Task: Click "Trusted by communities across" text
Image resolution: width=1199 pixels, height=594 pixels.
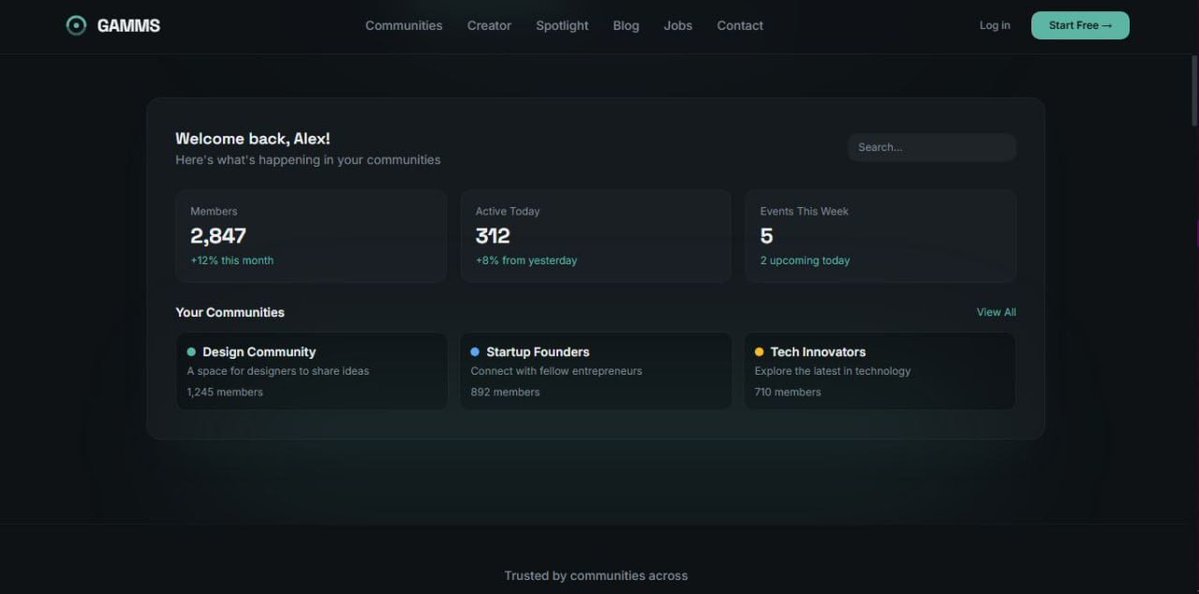Action: coord(596,576)
